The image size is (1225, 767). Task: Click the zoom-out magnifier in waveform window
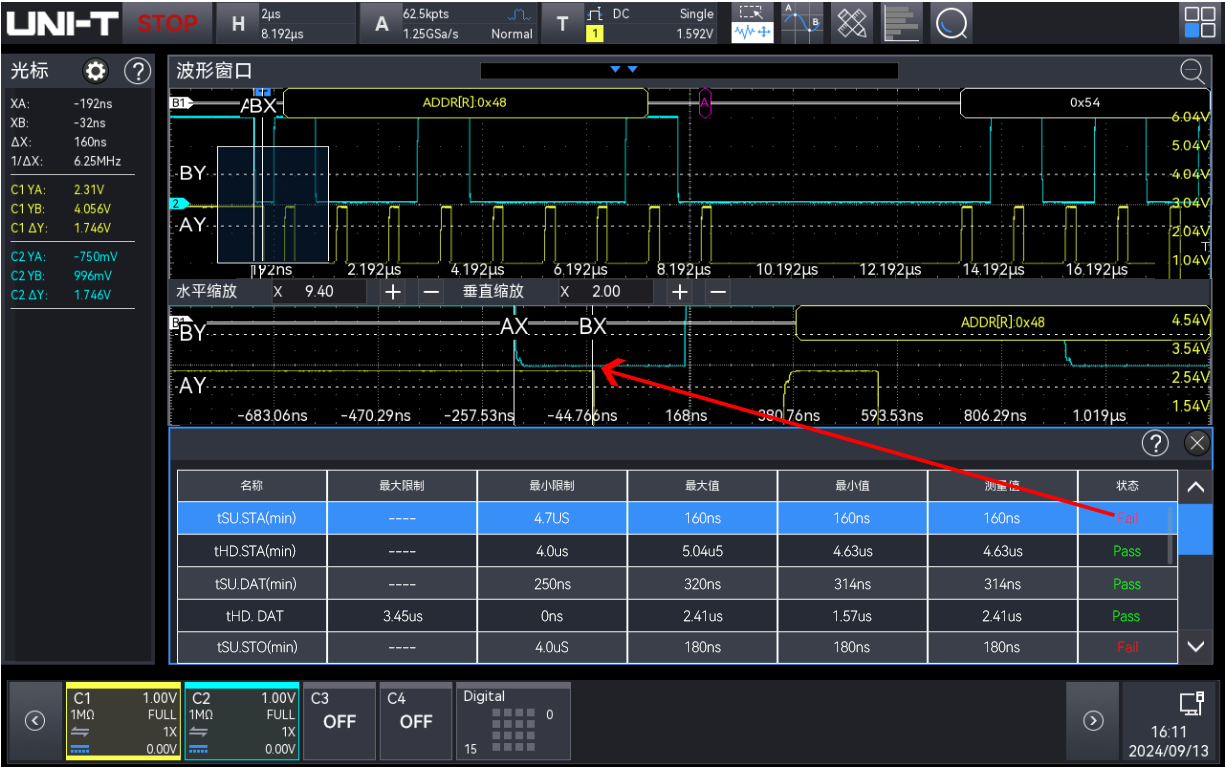click(1191, 70)
